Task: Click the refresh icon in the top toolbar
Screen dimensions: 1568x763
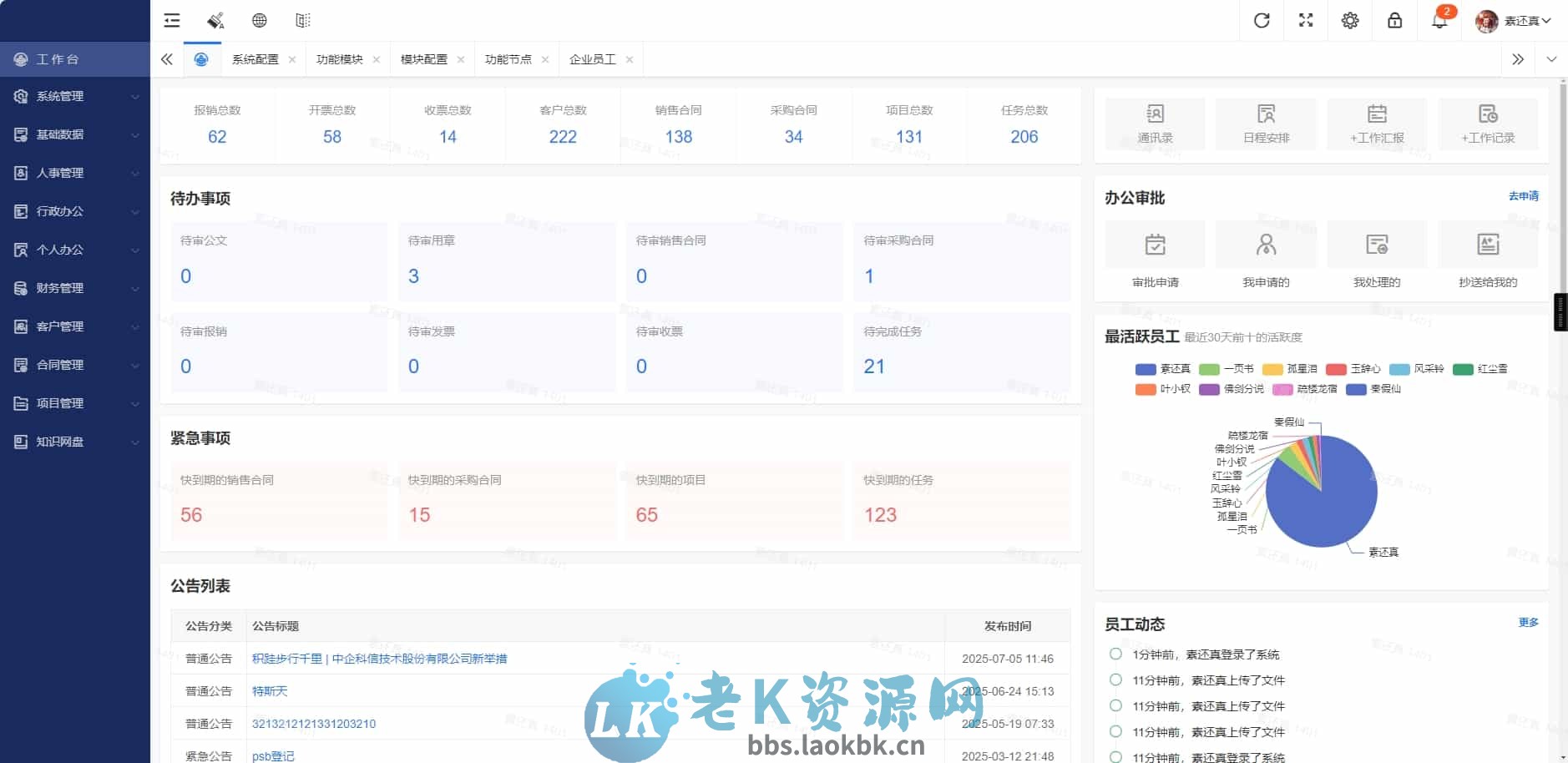Action: tap(1261, 20)
